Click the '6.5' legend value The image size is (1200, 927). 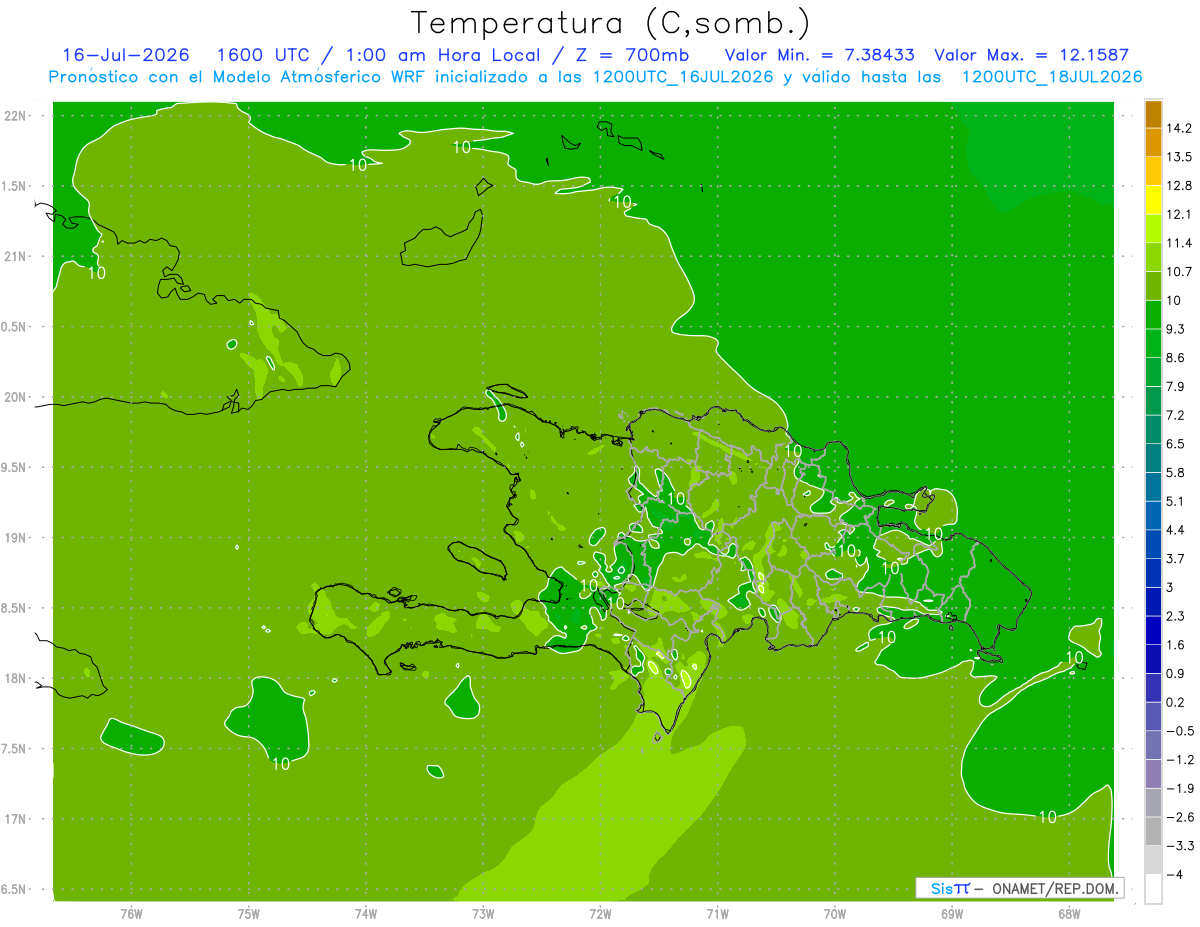coord(1176,444)
